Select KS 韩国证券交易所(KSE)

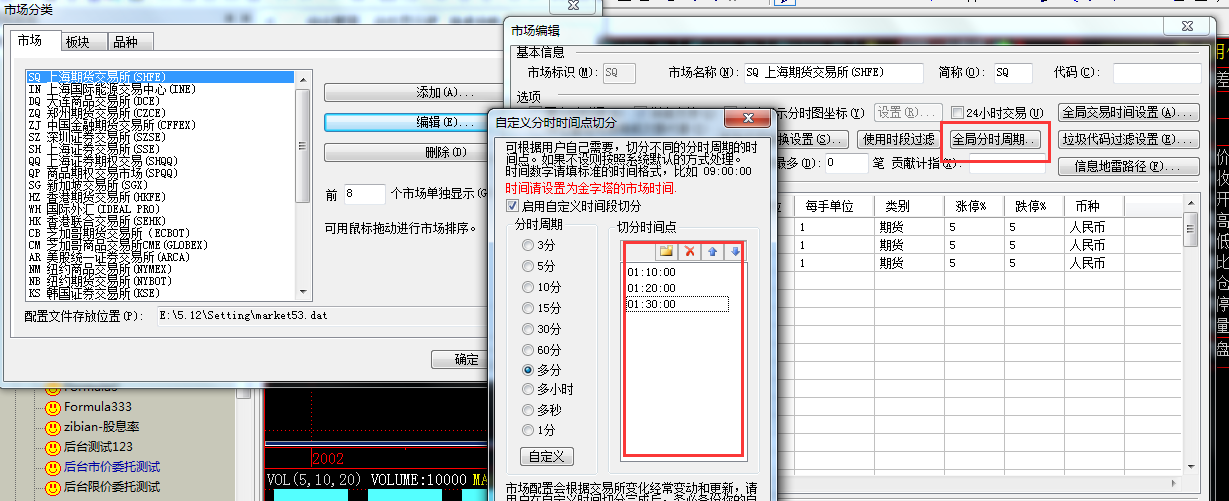(x=160, y=293)
